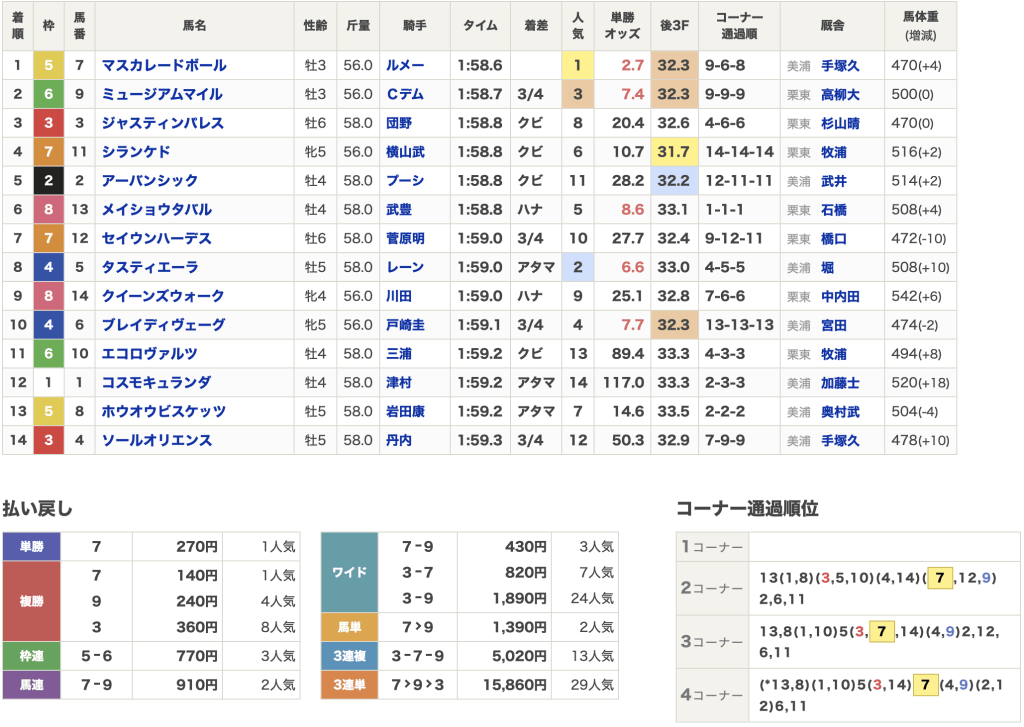Open trainer link 高柳大
1024x727 pixels.
point(840,95)
